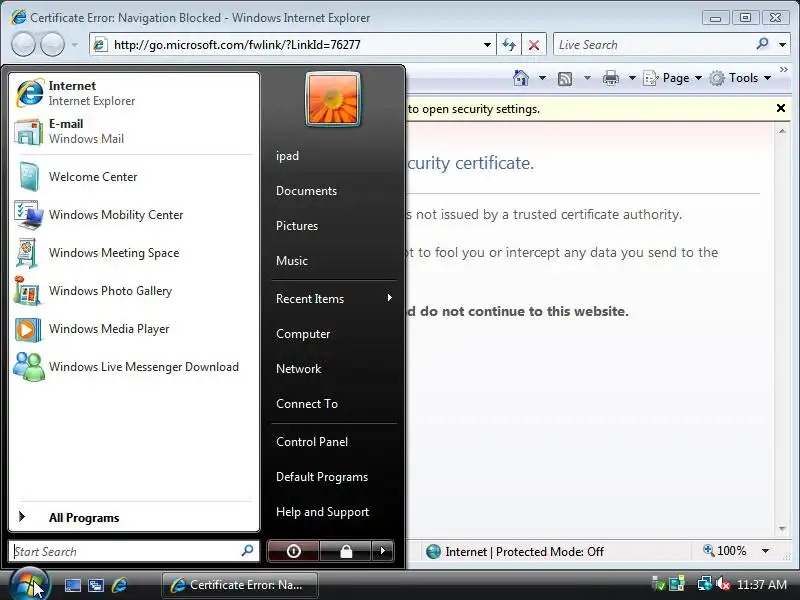Launch Windows Meeting Space

pyautogui.click(x=134, y=253)
